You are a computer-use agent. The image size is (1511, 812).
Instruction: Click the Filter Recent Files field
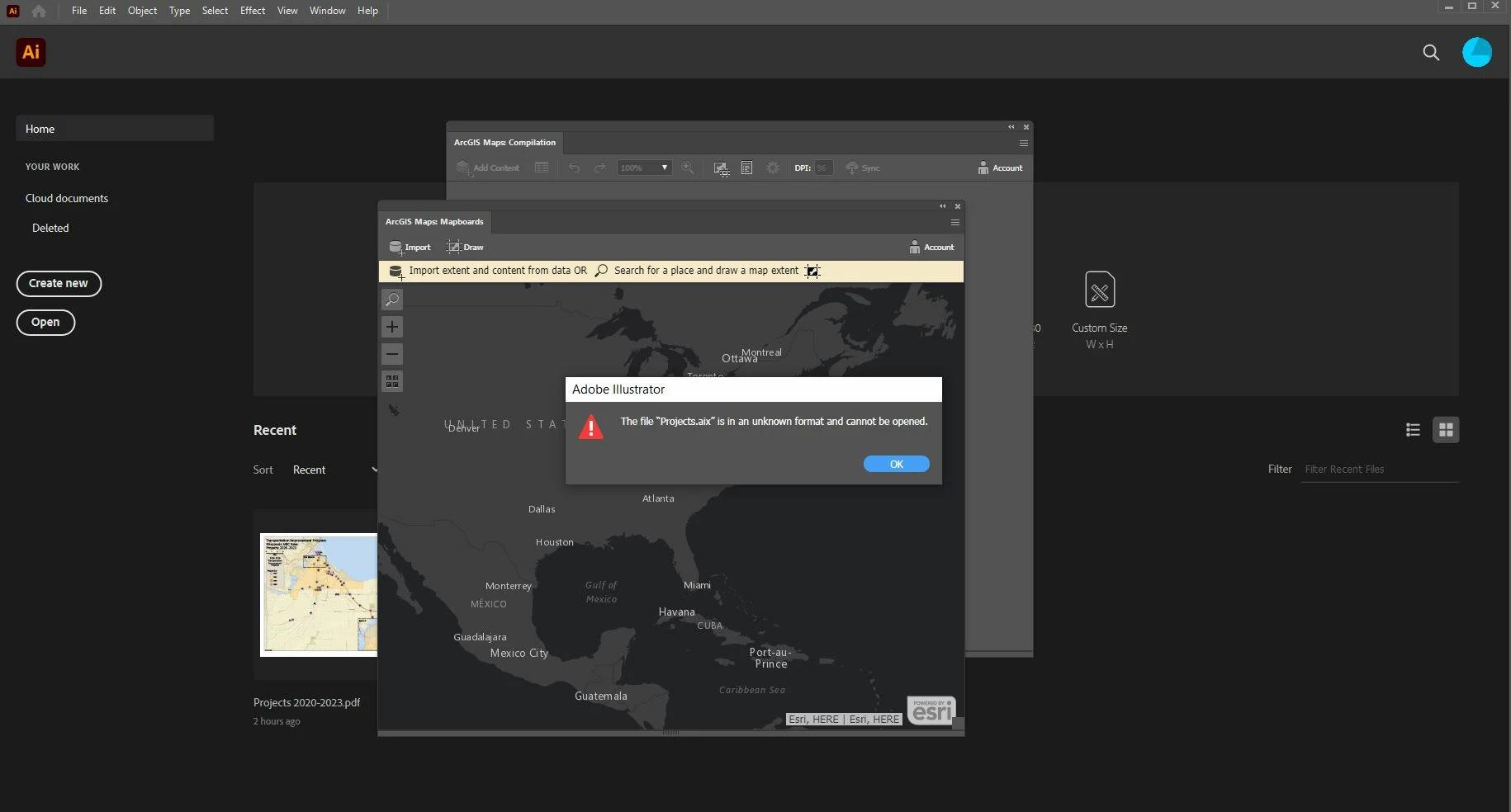tap(1379, 470)
